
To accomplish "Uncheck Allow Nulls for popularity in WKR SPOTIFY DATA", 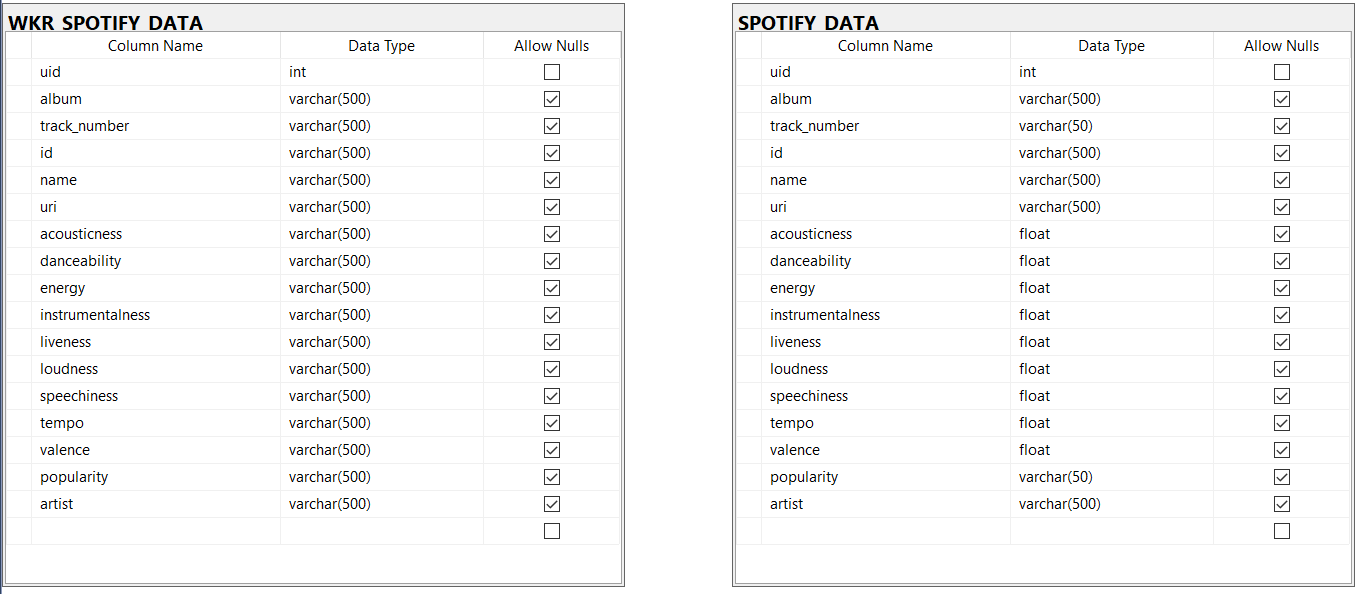I will 551,477.
